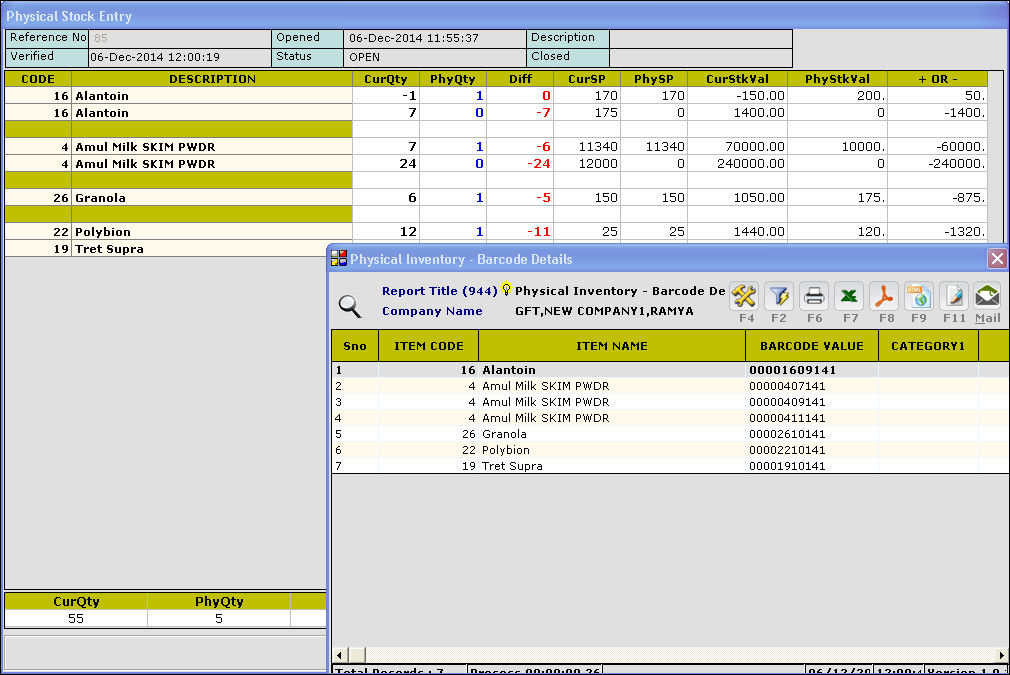The width and height of the screenshot is (1010, 675).
Task: Sort by ITEM NAME column header
Action: point(612,346)
